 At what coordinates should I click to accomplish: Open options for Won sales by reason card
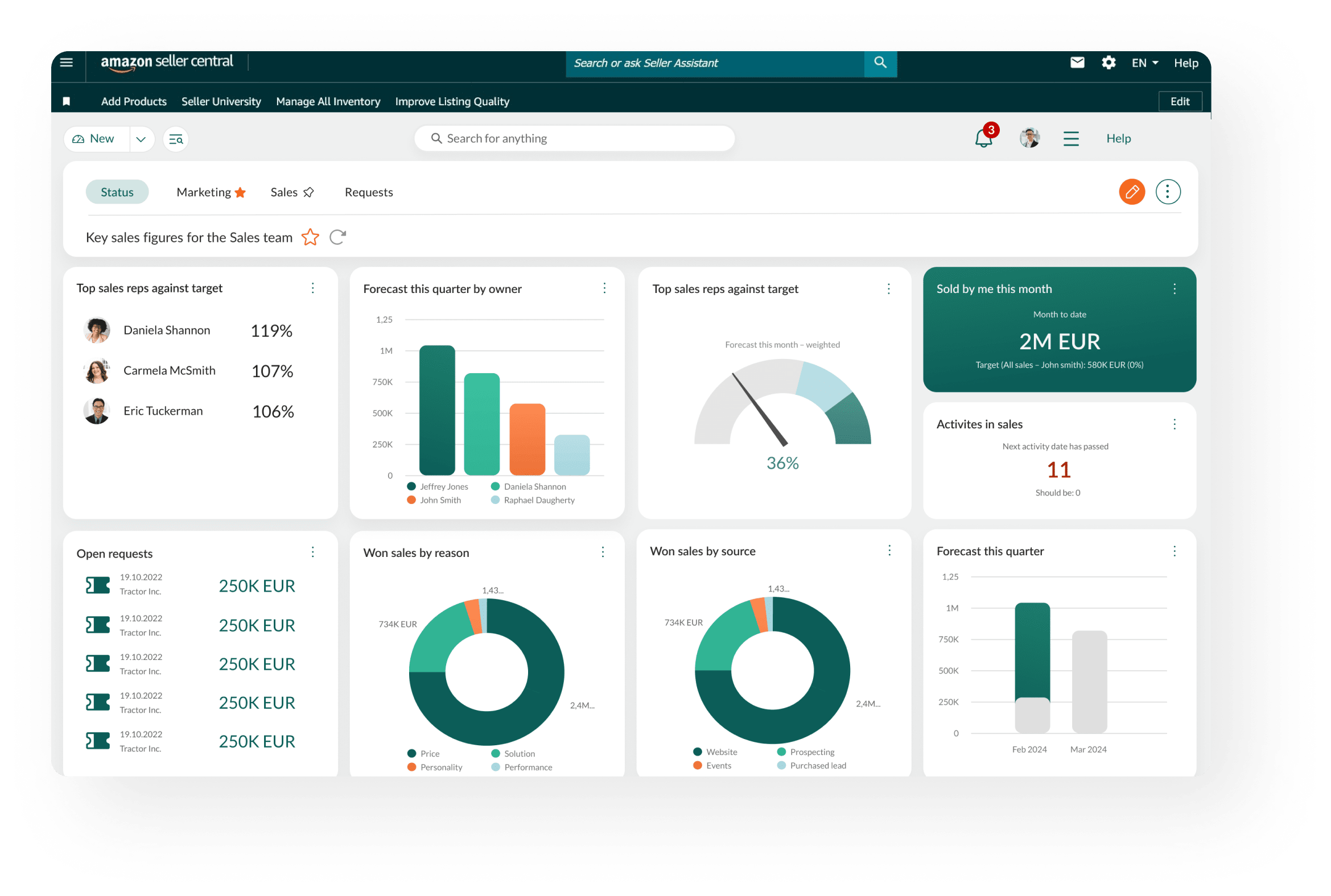tap(603, 552)
